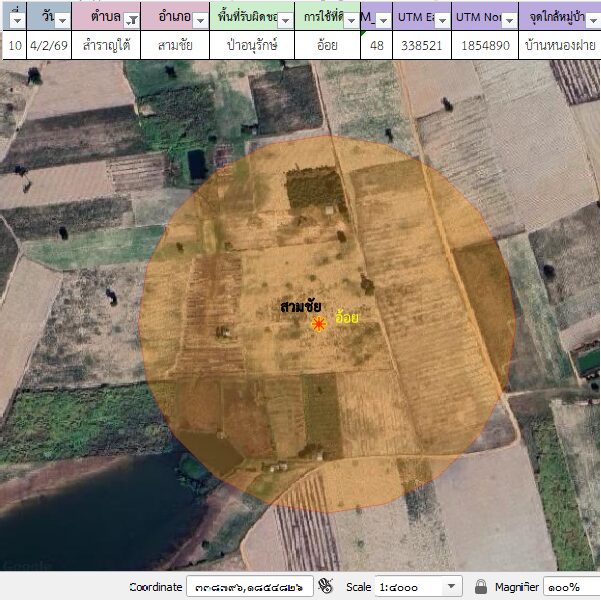Click the orange fire hotspot marker
The height and width of the screenshot is (600, 601).
pyautogui.click(x=319, y=324)
